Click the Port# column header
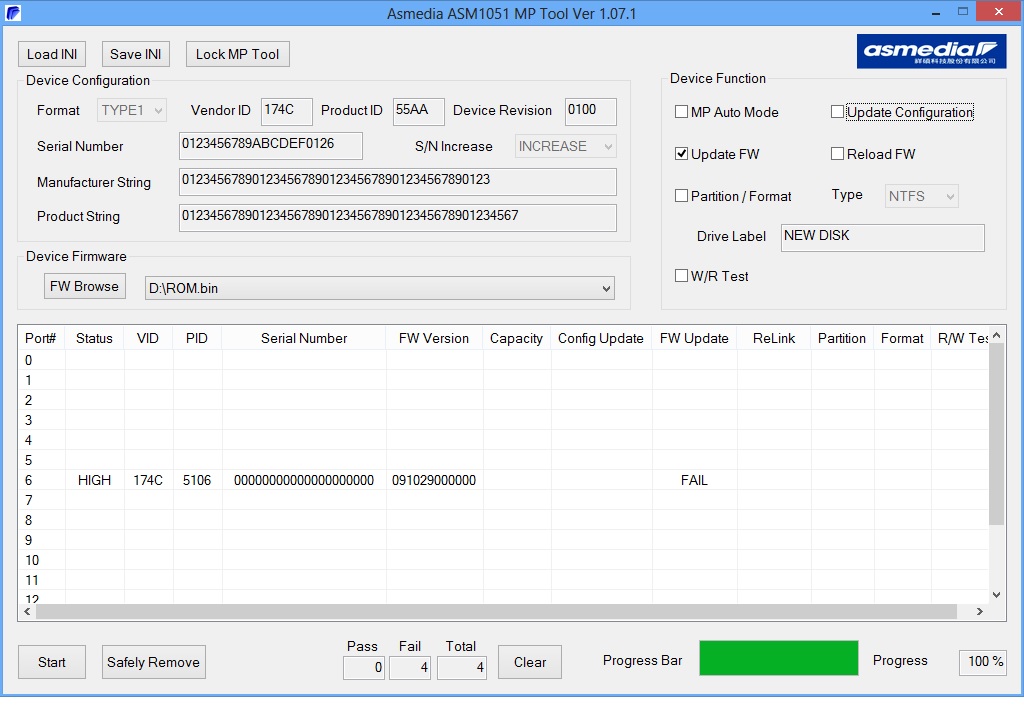The image size is (1024, 720). pos(40,338)
